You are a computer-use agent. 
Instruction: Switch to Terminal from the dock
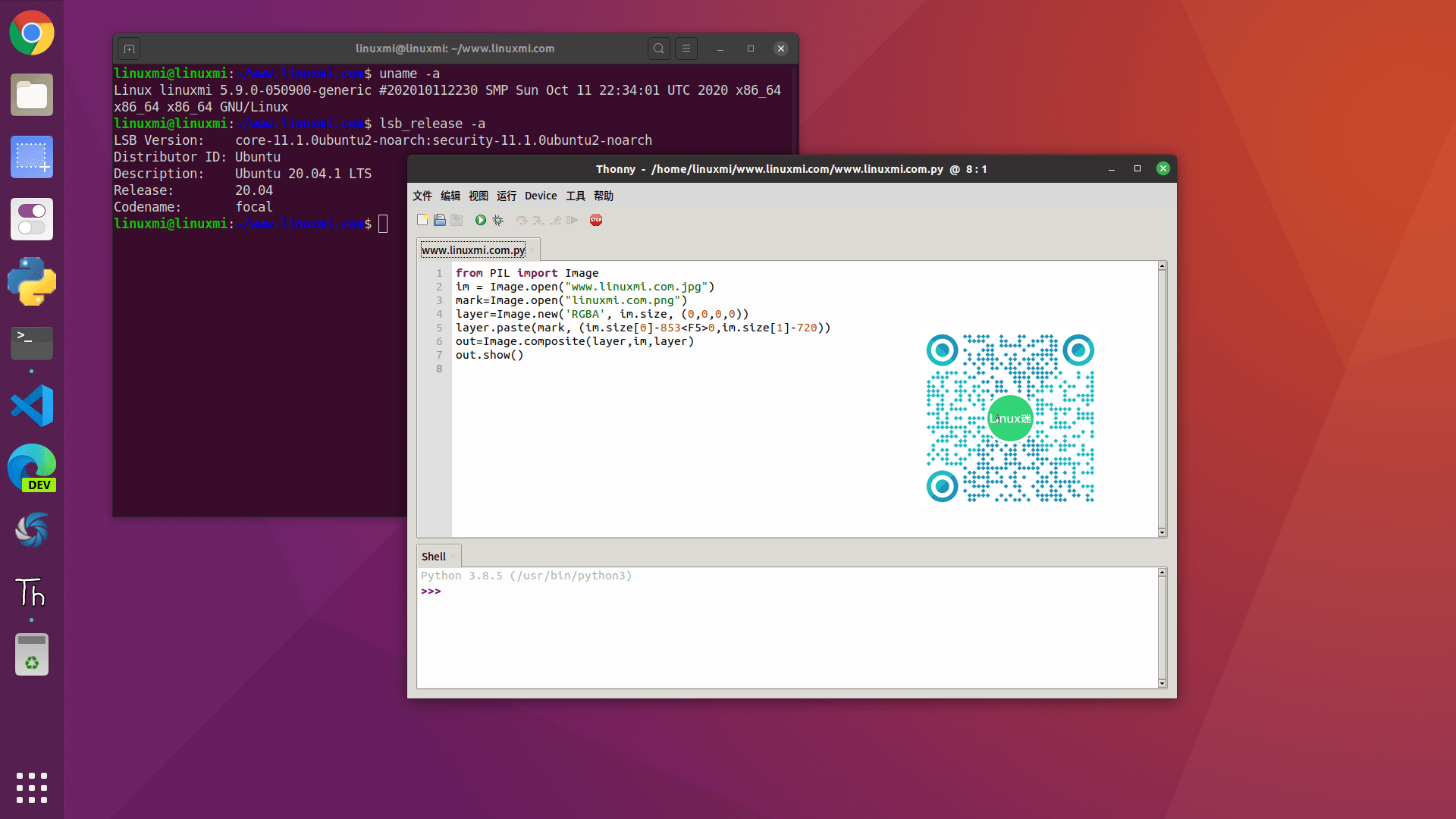pos(32,344)
